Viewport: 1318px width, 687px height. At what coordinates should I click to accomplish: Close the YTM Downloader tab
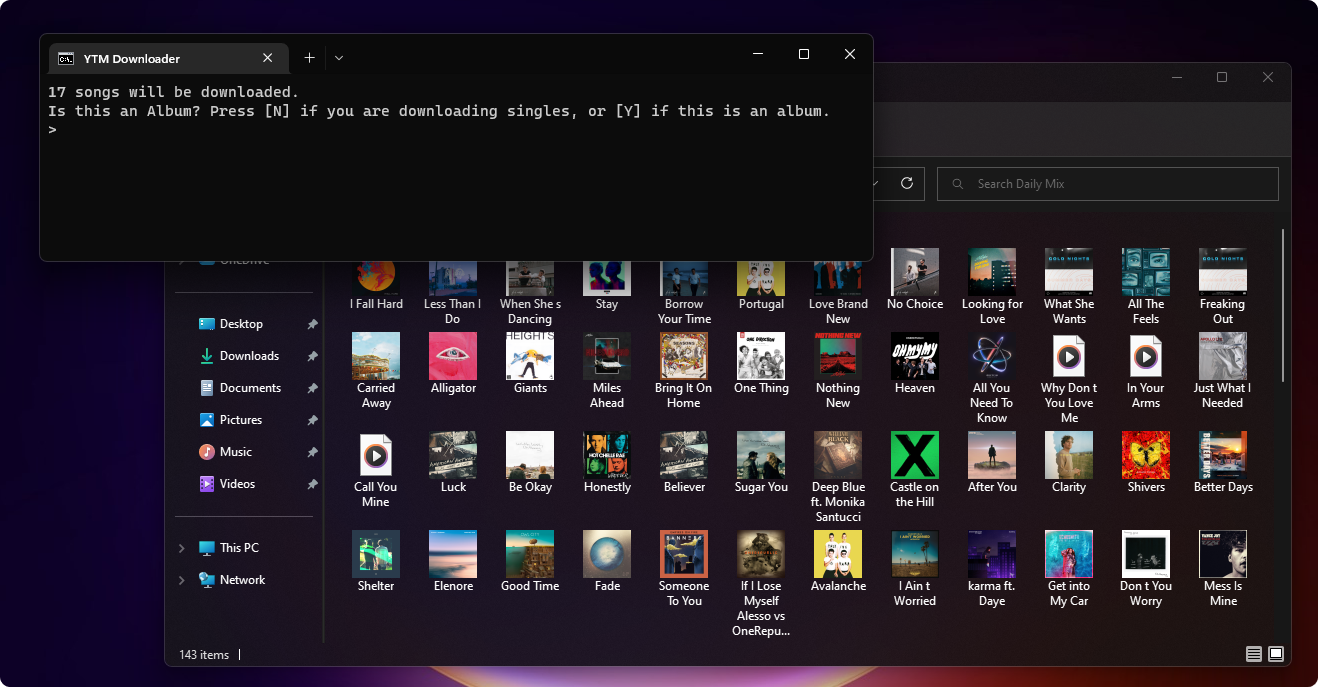click(x=267, y=58)
